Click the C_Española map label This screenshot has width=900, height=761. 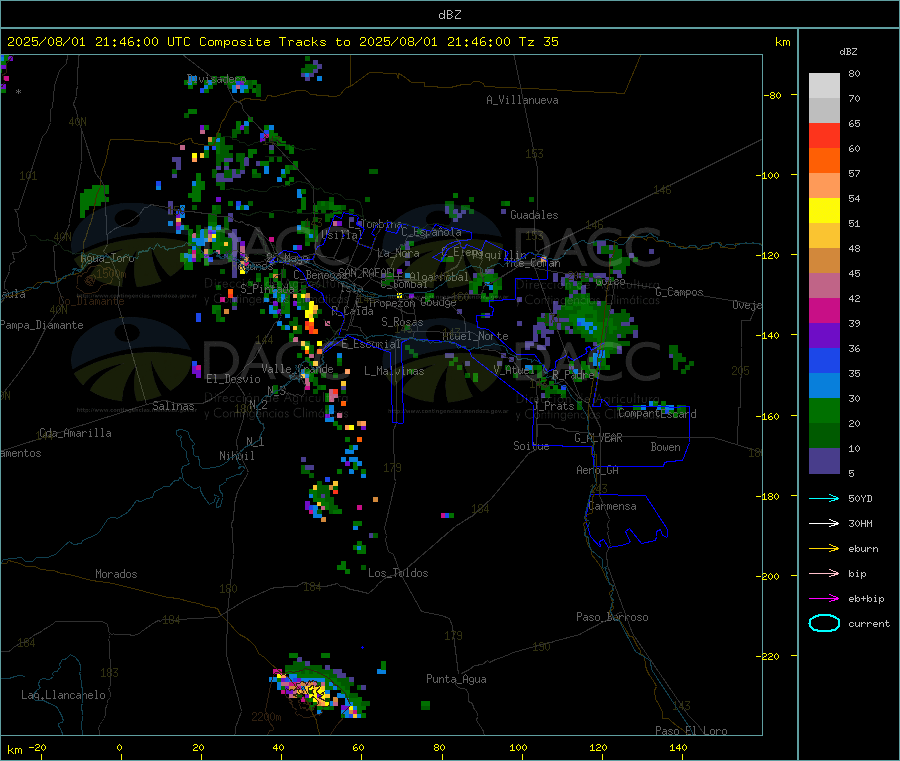coord(431,232)
